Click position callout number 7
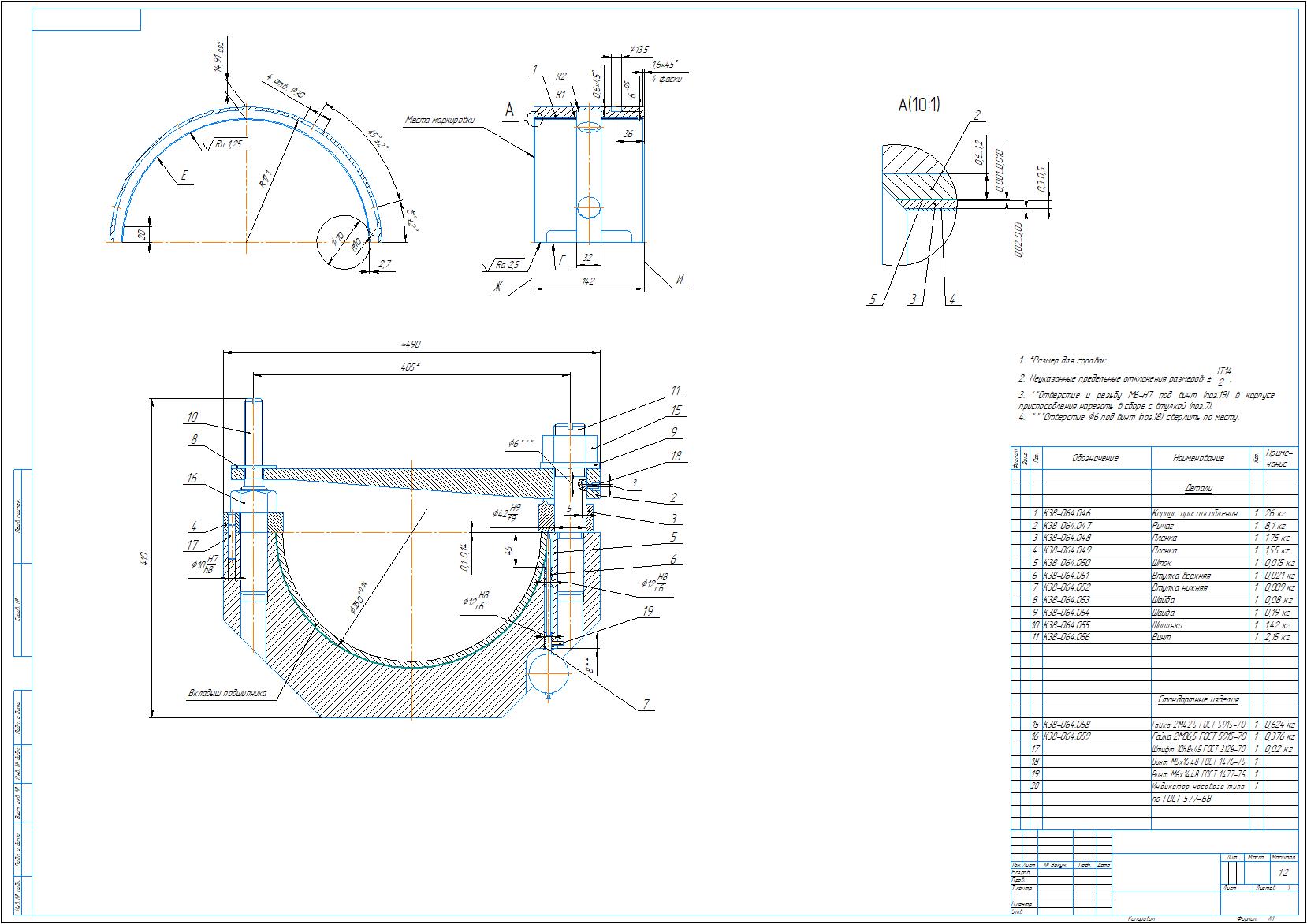Screen dimensions: 1307x924 point(646,705)
